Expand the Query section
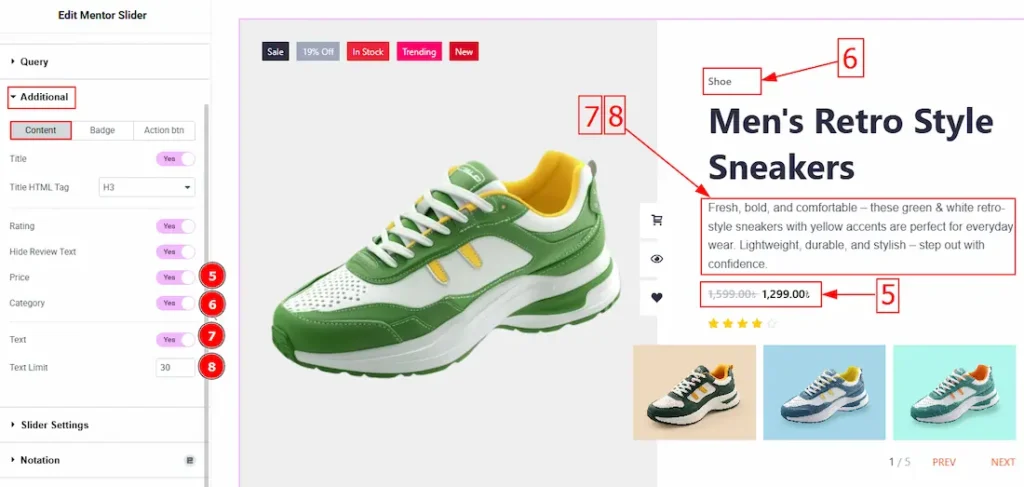The height and width of the screenshot is (487, 1024). (x=104, y=62)
